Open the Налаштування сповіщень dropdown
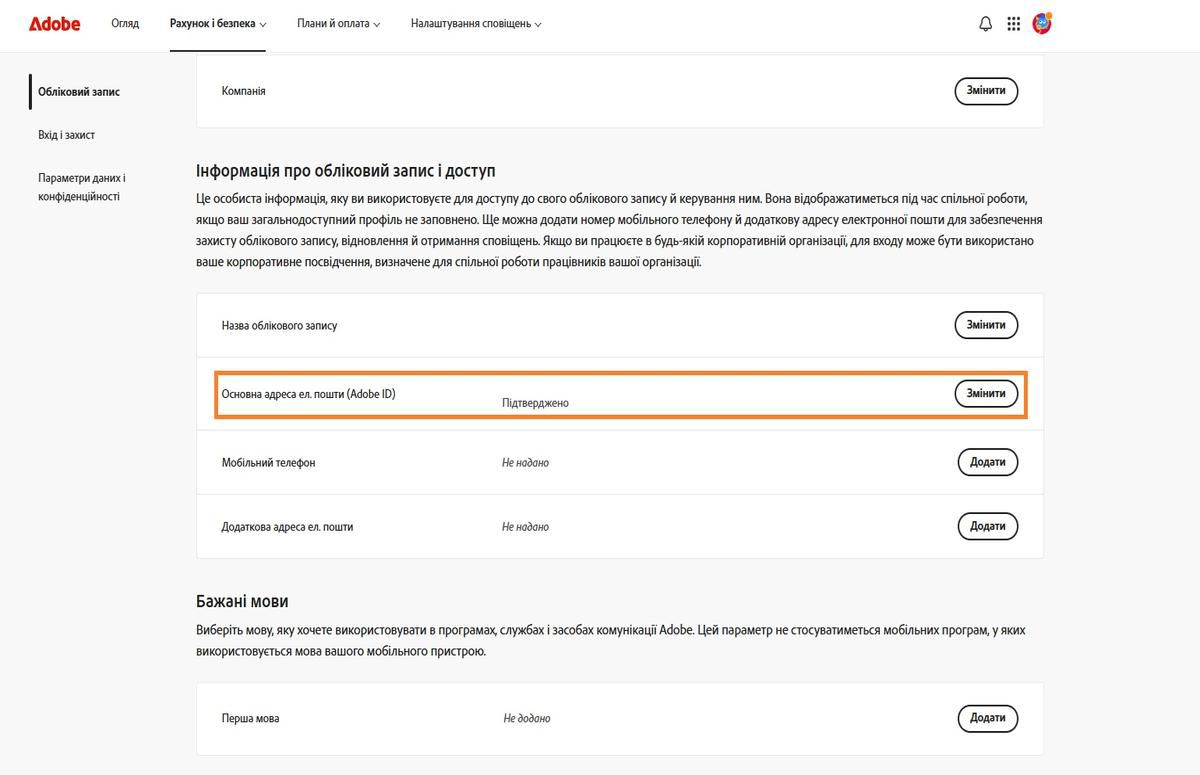 [x=474, y=24]
